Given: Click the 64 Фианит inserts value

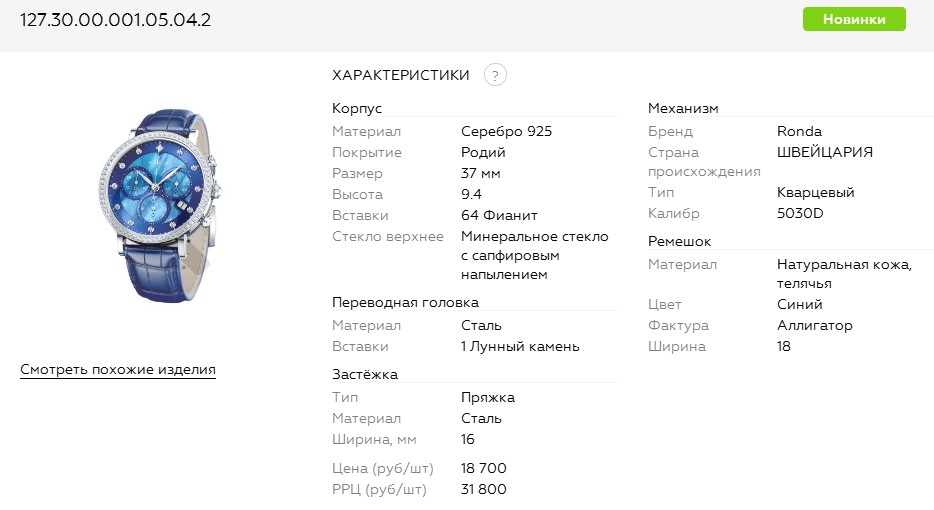Looking at the screenshot, I should pos(499,215).
